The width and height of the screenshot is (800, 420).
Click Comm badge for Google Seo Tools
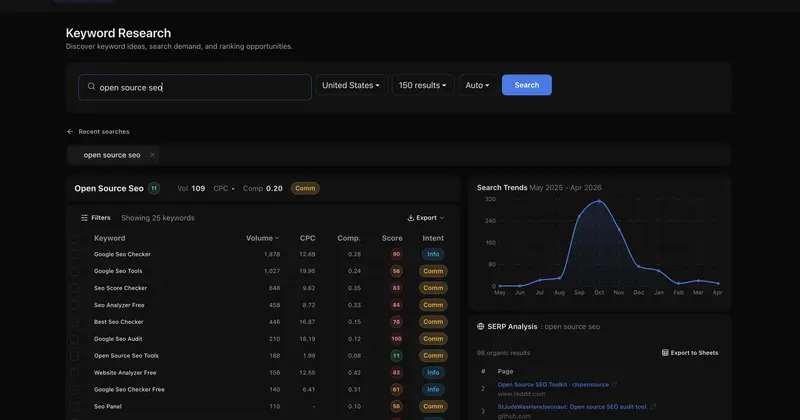(x=433, y=271)
